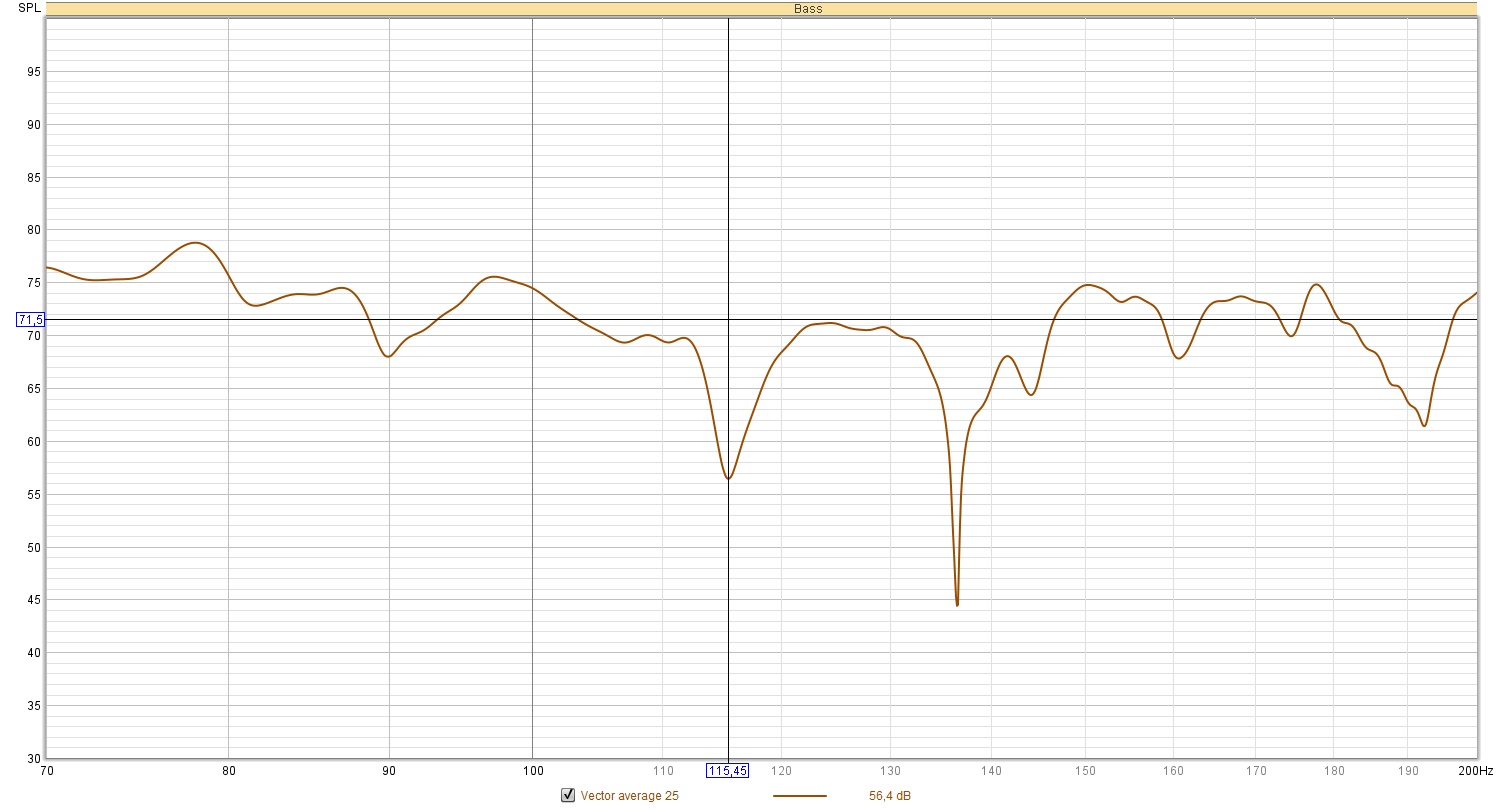1500x810 pixels.
Task: Click the 95 SPL axis label
Action: pos(34,72)
